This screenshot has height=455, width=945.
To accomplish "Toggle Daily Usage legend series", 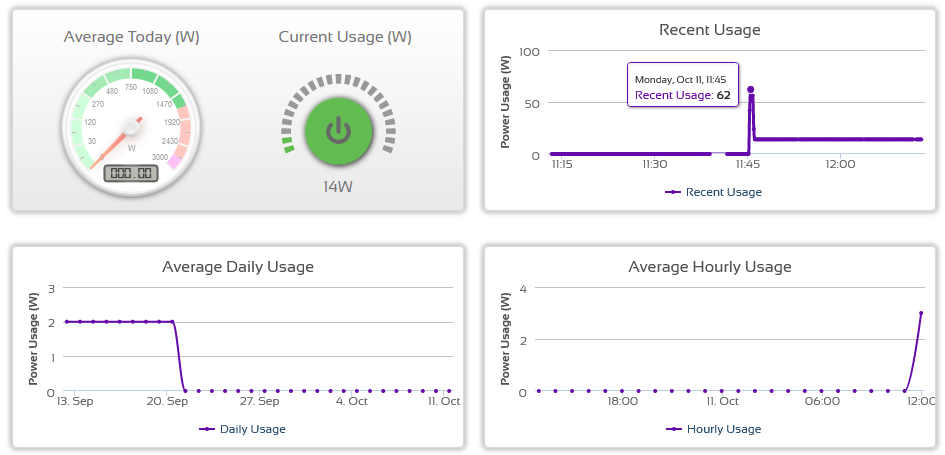I will tap(242, 429).
